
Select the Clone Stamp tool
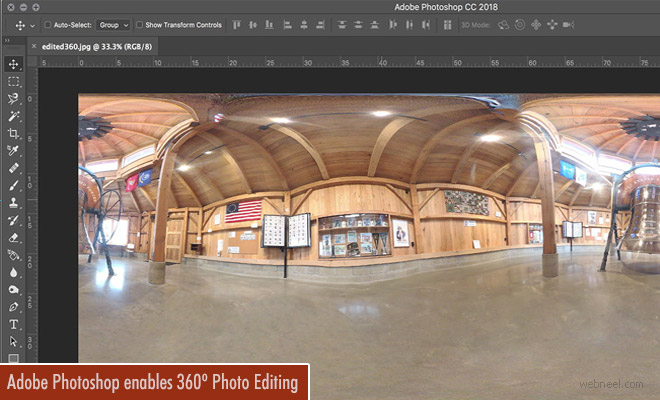click(13, 203)
